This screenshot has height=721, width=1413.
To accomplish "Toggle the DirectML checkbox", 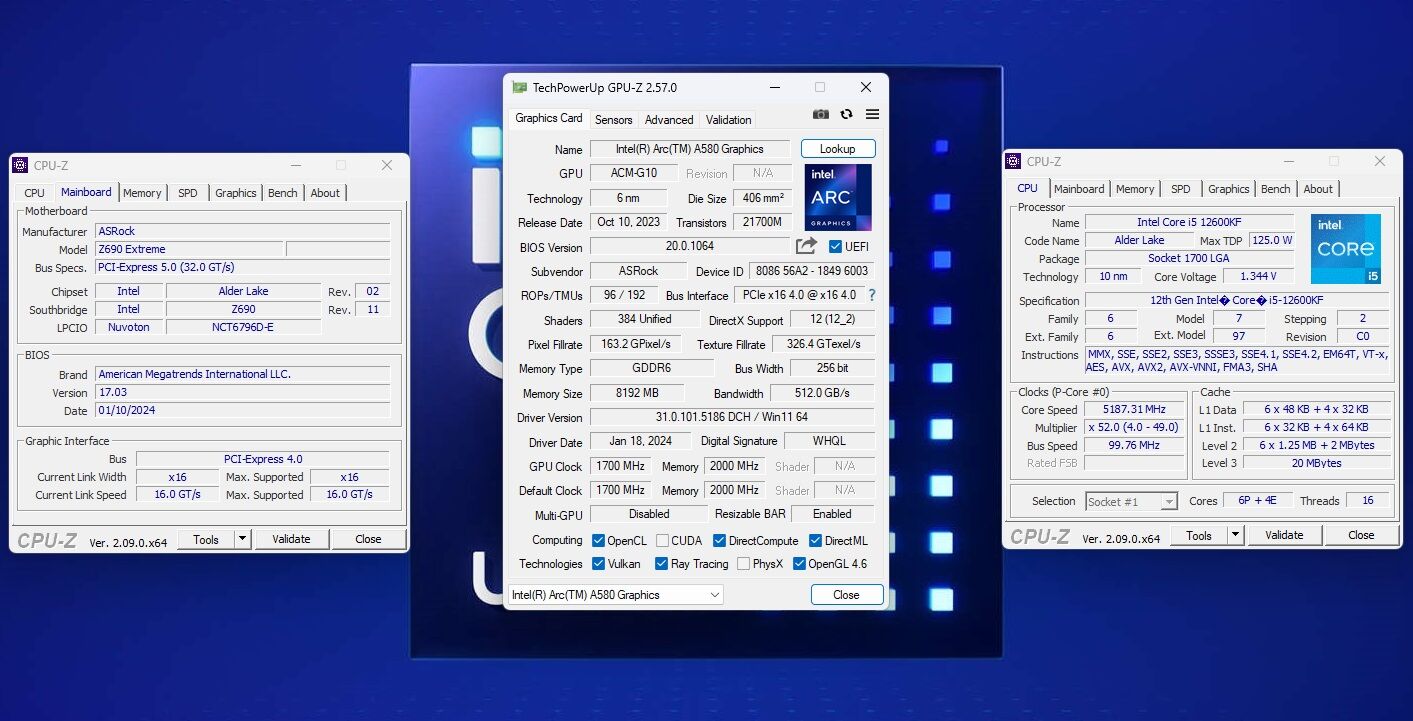I will 815,541.
